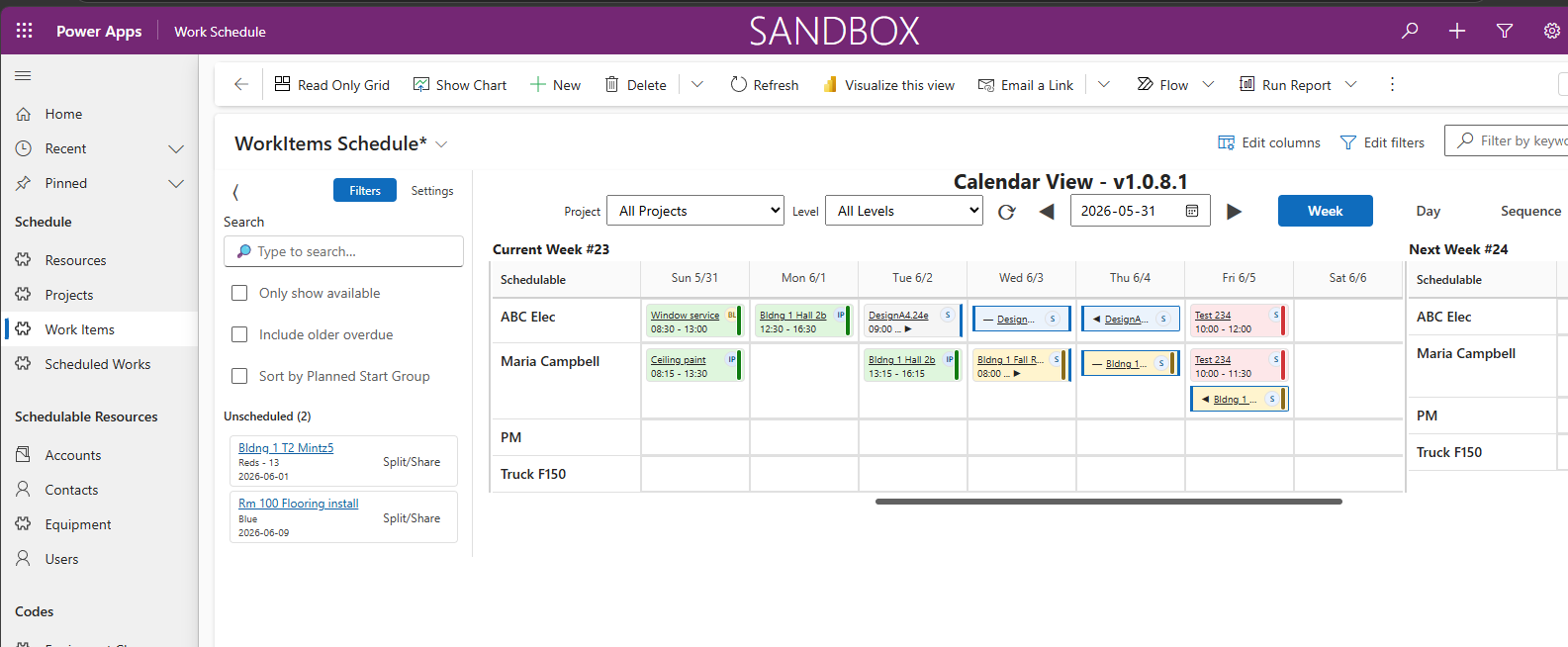Collapse the filter panel with the left parenthesis arrow
The image size is (1568, 647).
(x=235, y=191)
